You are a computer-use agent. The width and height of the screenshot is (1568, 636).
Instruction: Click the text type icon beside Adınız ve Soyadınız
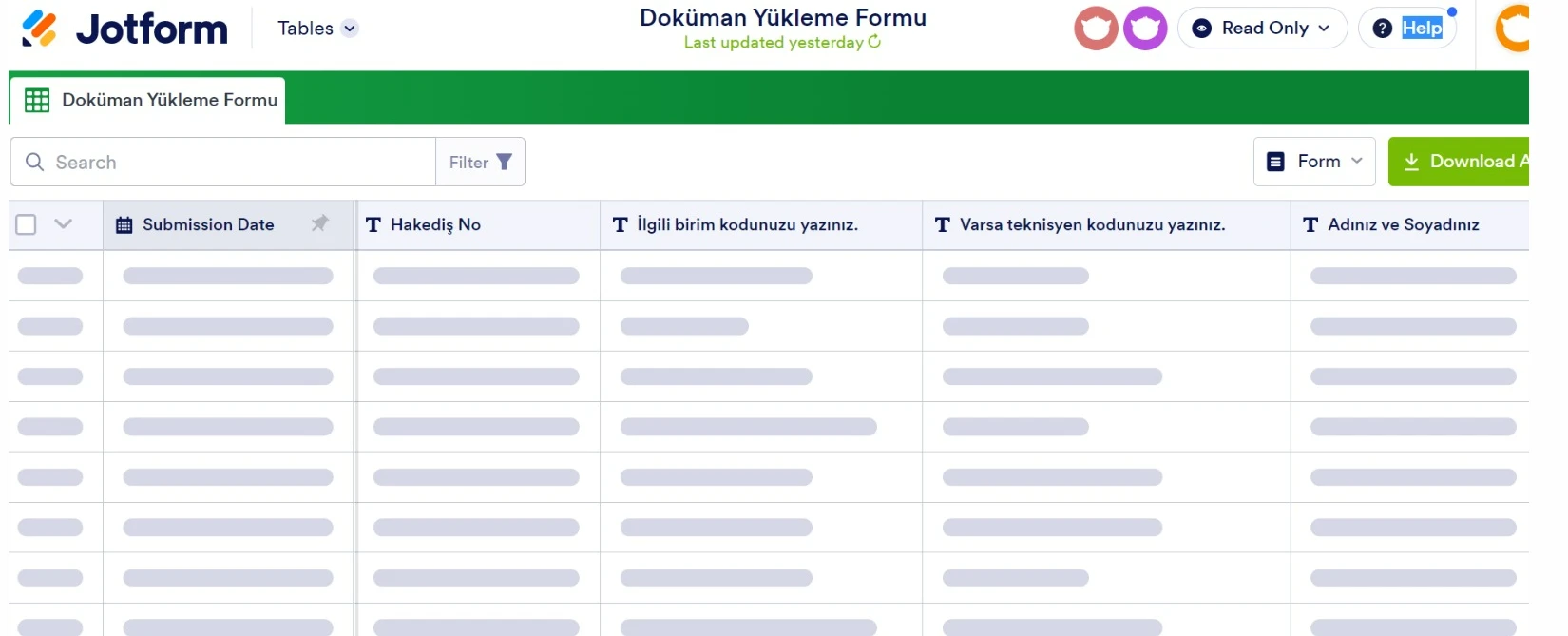tap(1310, 225)
